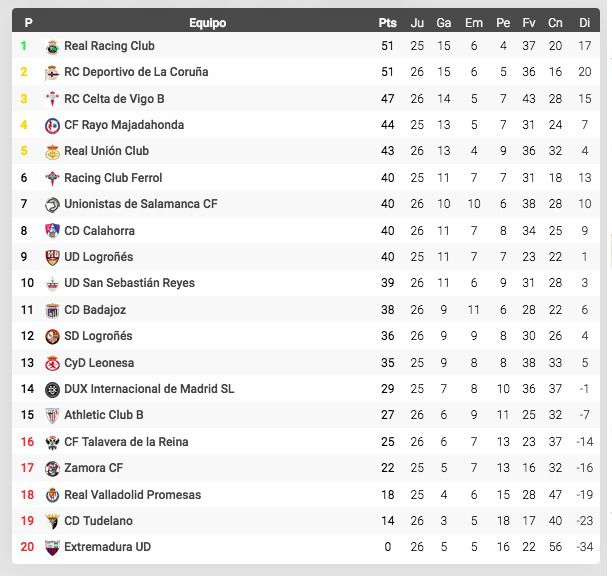Select the Di goal-difference column header

tap(584, 23)
